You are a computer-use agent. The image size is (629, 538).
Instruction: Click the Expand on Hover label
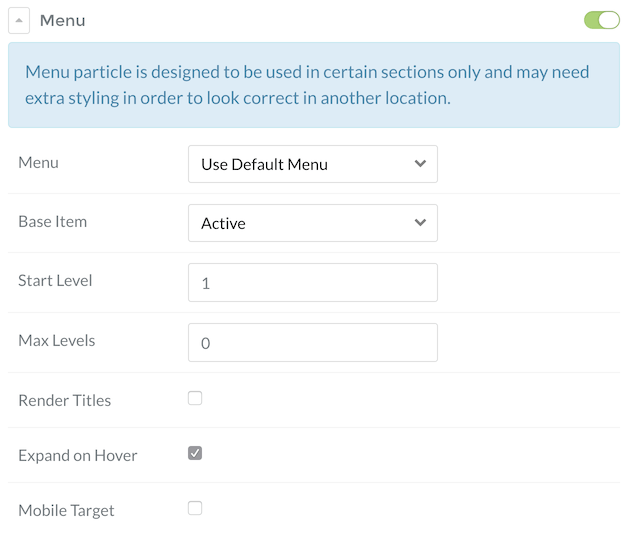78,455
